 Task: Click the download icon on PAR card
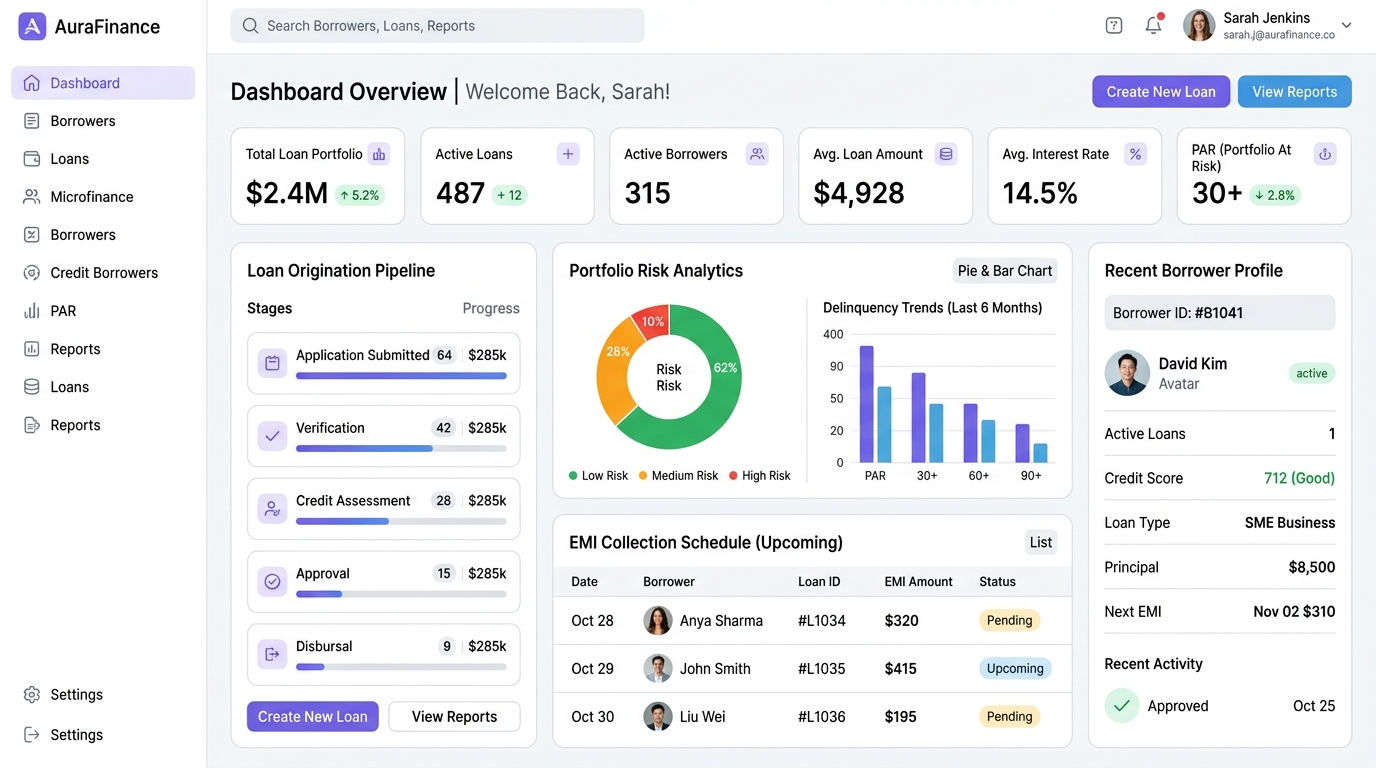1325,154
